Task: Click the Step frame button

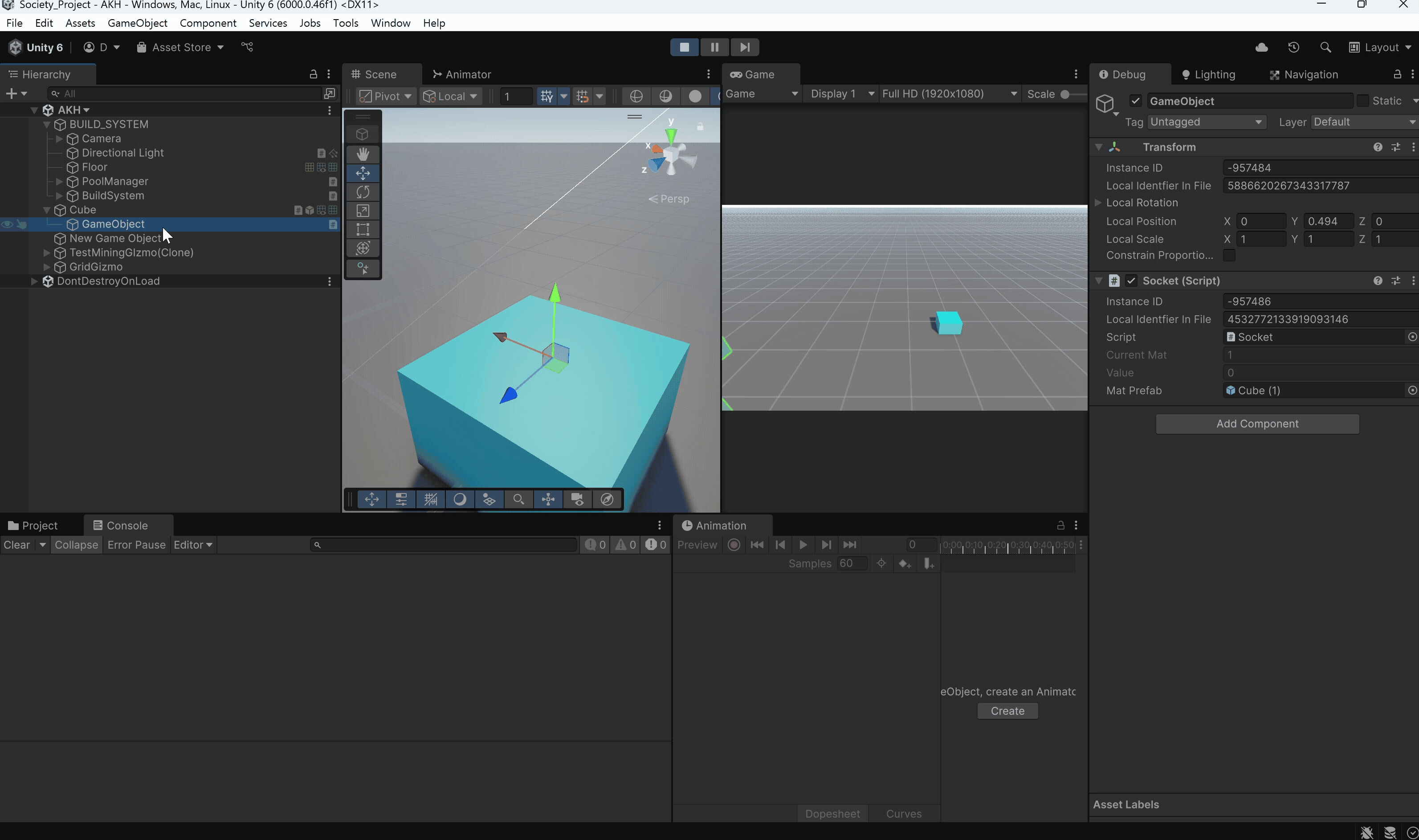Action: pyautogui.click(x=744, y=47)
